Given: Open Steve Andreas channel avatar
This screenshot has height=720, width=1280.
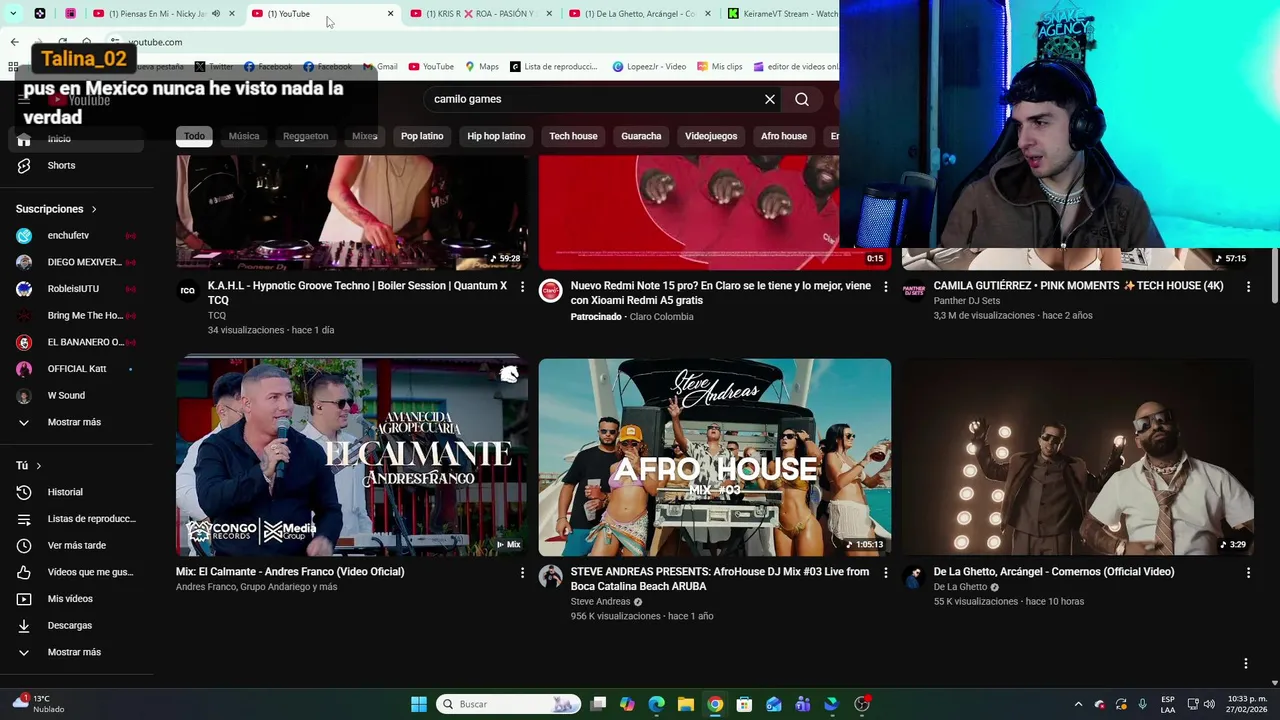Looking at the screenshot, I should pos(550,577).
